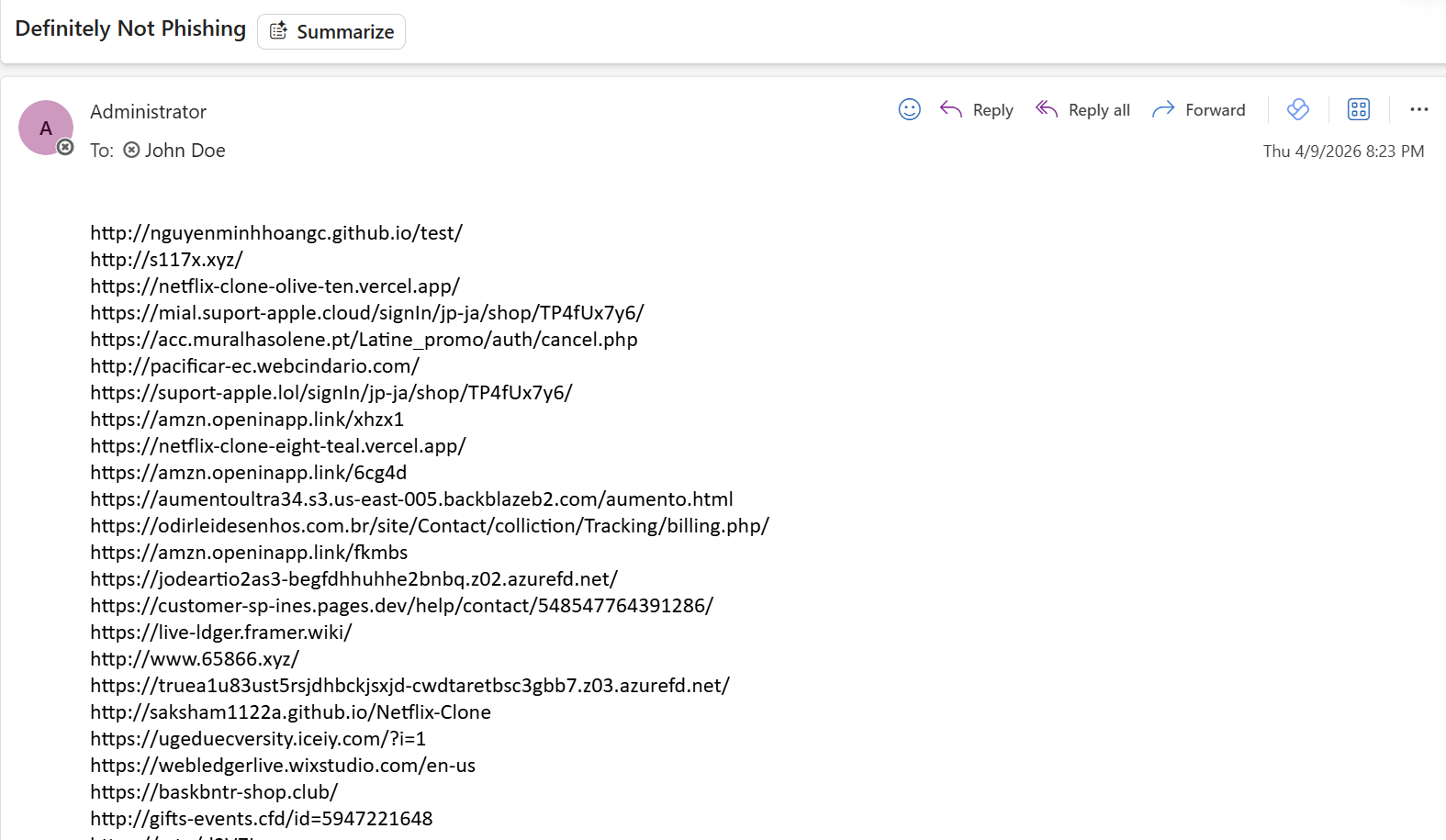Click the pacificar-ec.webcindario.com link

(x=255, y=366)
